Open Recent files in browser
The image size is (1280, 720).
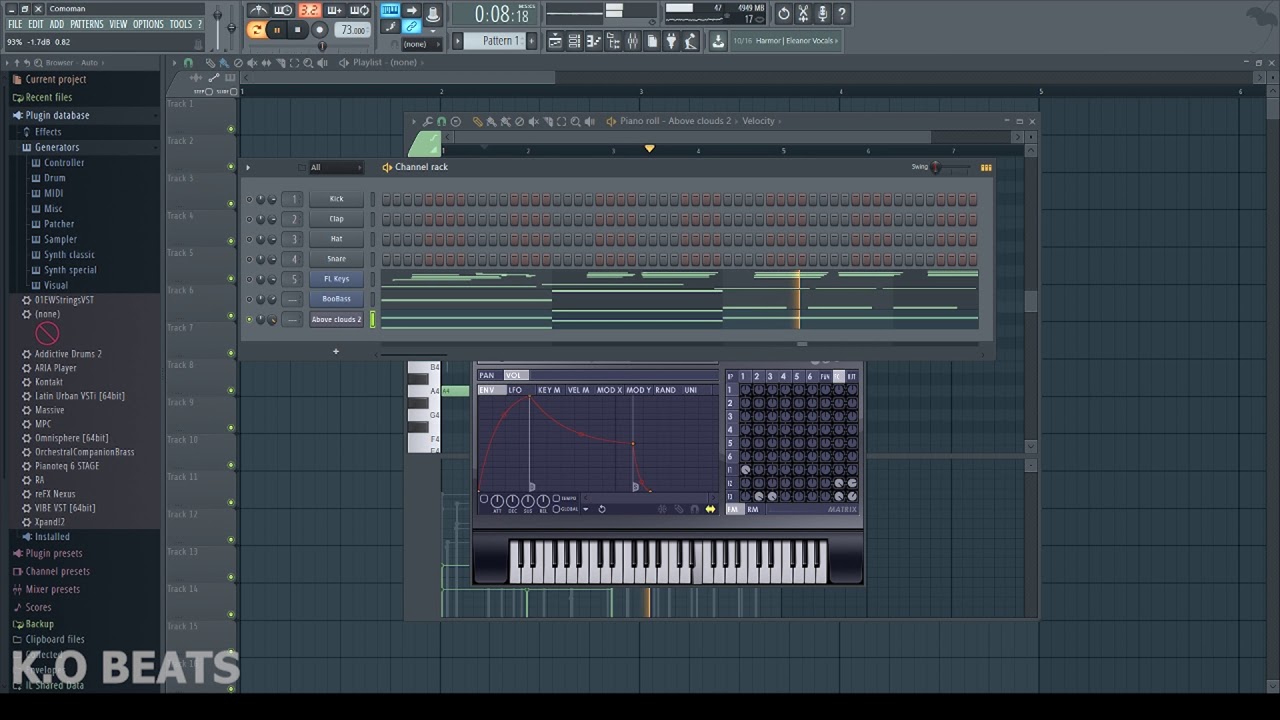[48, 98]
